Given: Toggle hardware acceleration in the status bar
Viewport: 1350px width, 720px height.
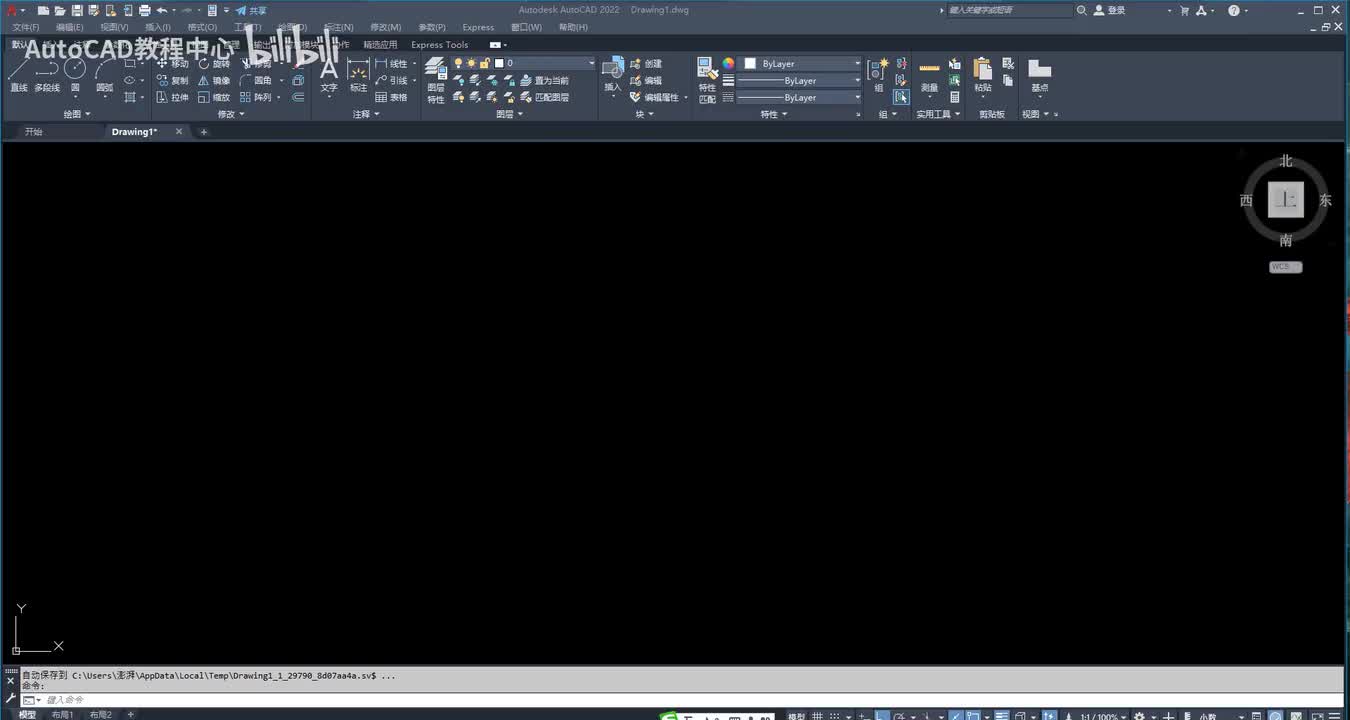Looking at the screenshot, I should (x=1276, y=716).
